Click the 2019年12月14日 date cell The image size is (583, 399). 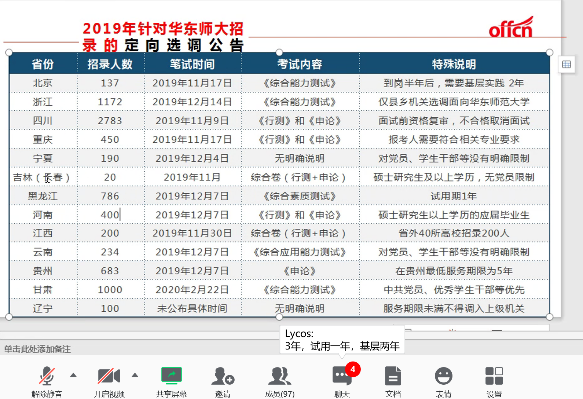(192, 102)
